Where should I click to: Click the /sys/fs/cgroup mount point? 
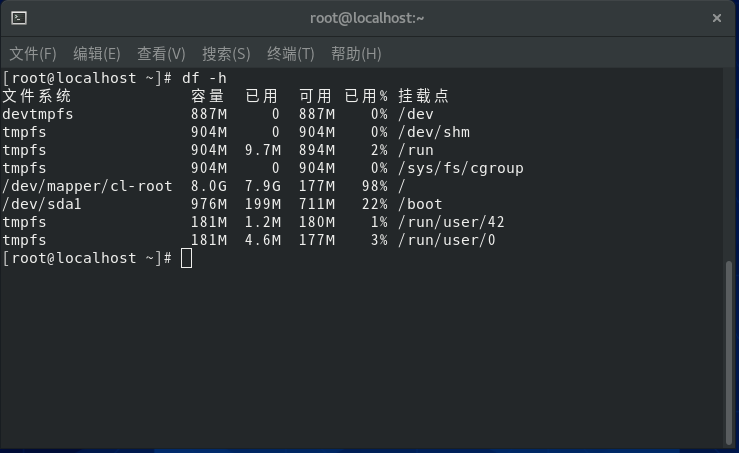click(461, 168)
